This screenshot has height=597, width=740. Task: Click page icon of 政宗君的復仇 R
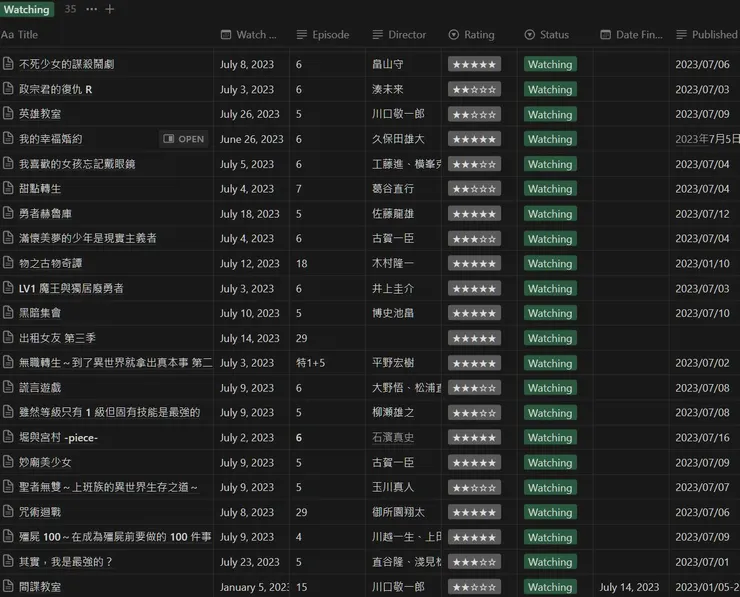8,88
